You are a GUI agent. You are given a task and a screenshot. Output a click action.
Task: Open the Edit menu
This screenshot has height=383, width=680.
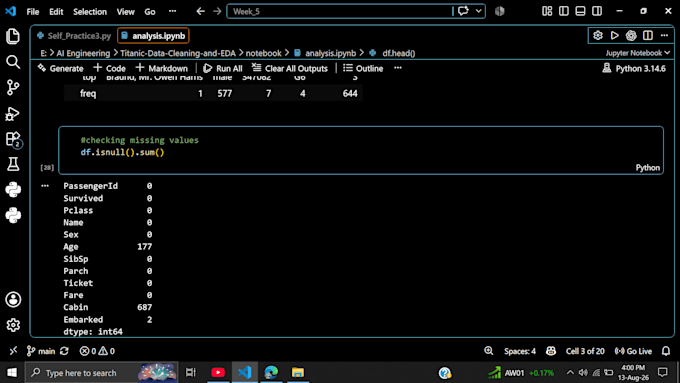[x=56, y=12]
